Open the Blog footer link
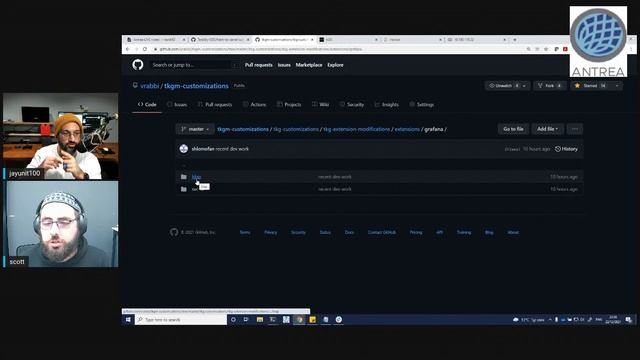Screen dimensions: 640x360 point(489,232)
